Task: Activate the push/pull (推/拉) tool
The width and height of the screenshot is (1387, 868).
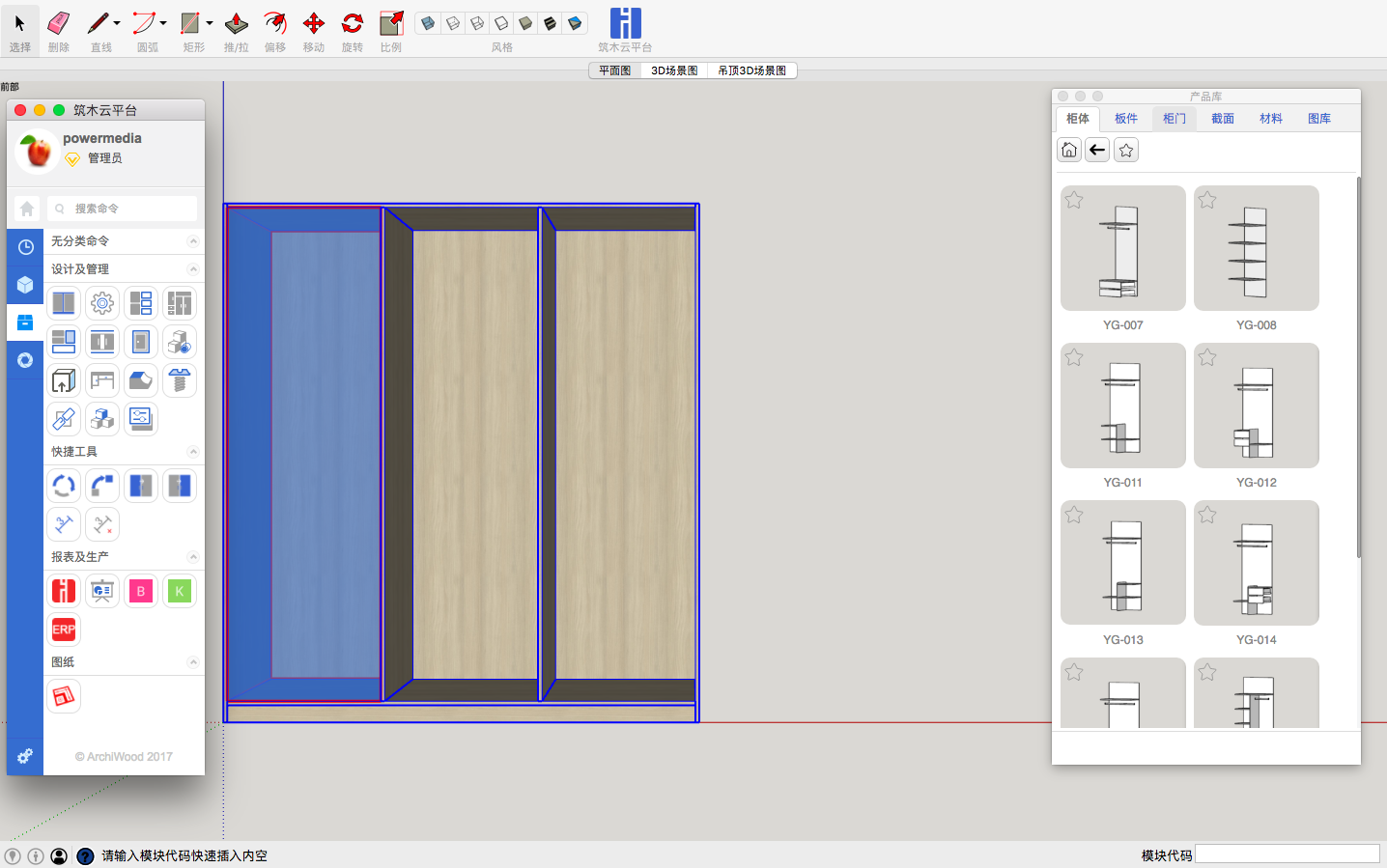Action: 236,23
